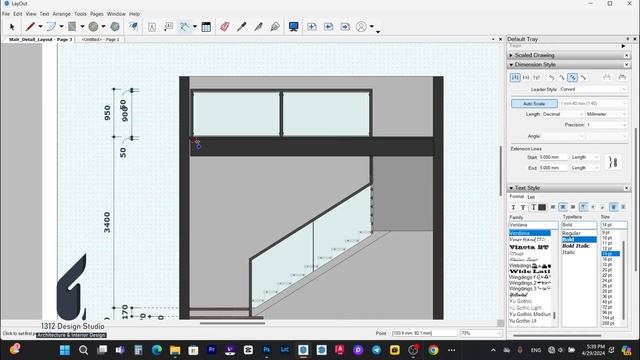Click the extension lines link icon
Viewport: 640px width, 360px height.
[613, 162]
